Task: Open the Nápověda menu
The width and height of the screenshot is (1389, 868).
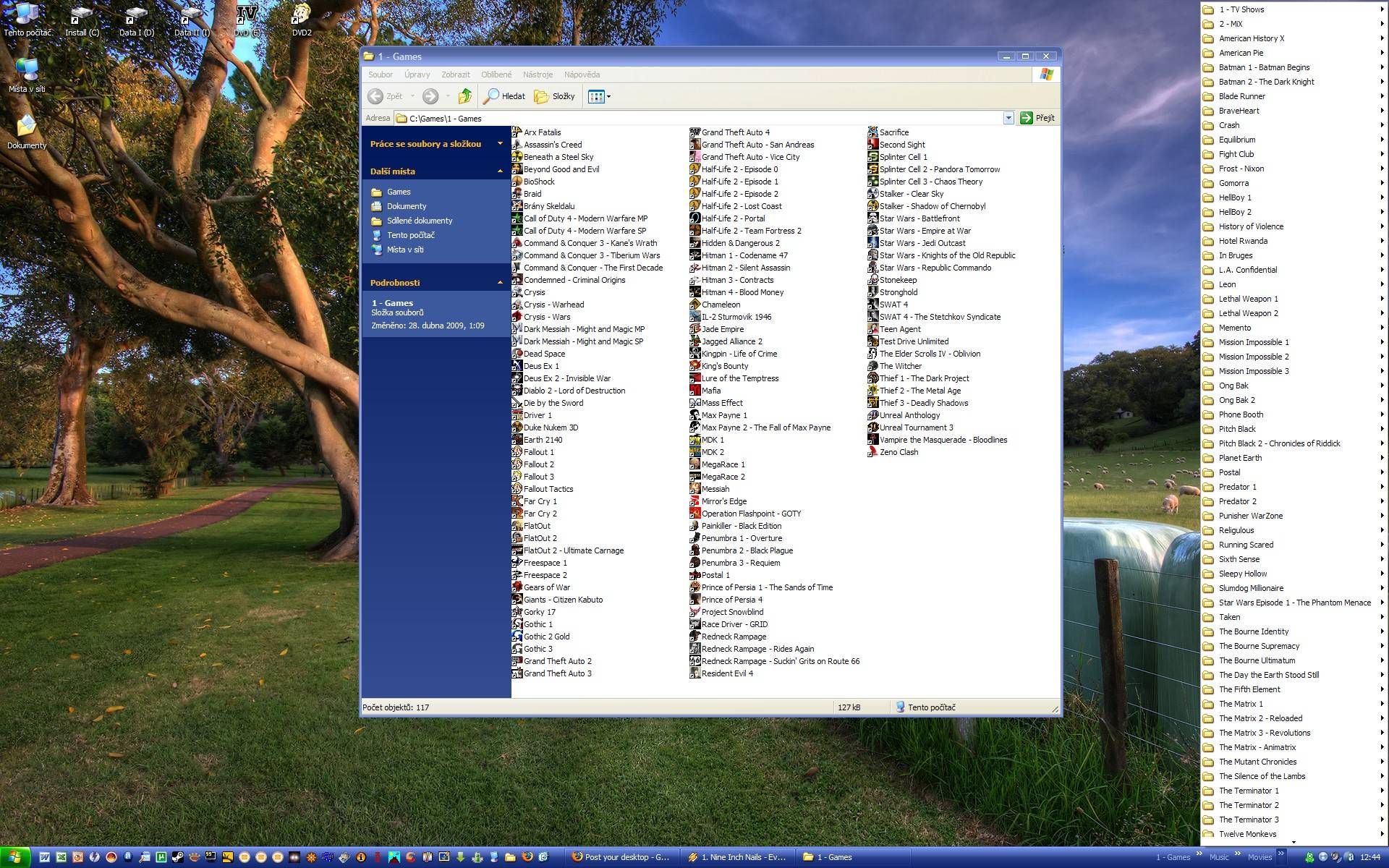Action: [x=582, y=75]
